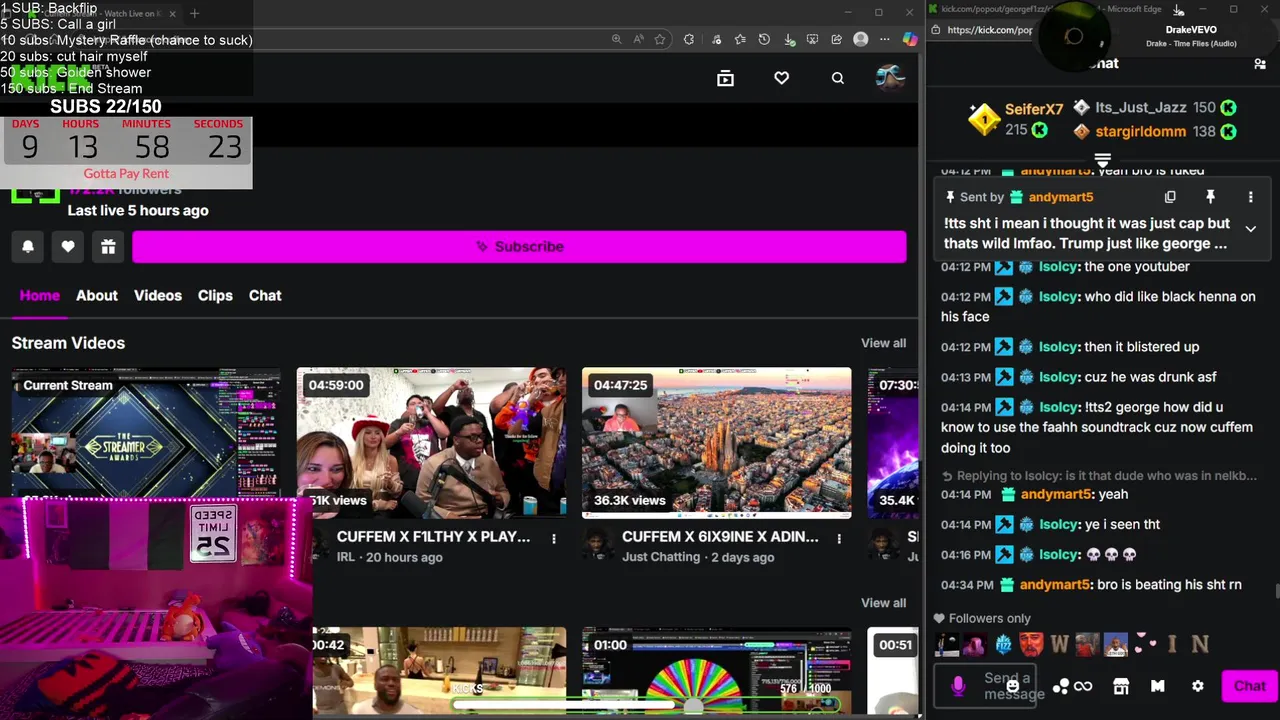Open Kick user avatar with goggles

click(x=890, y=78)
